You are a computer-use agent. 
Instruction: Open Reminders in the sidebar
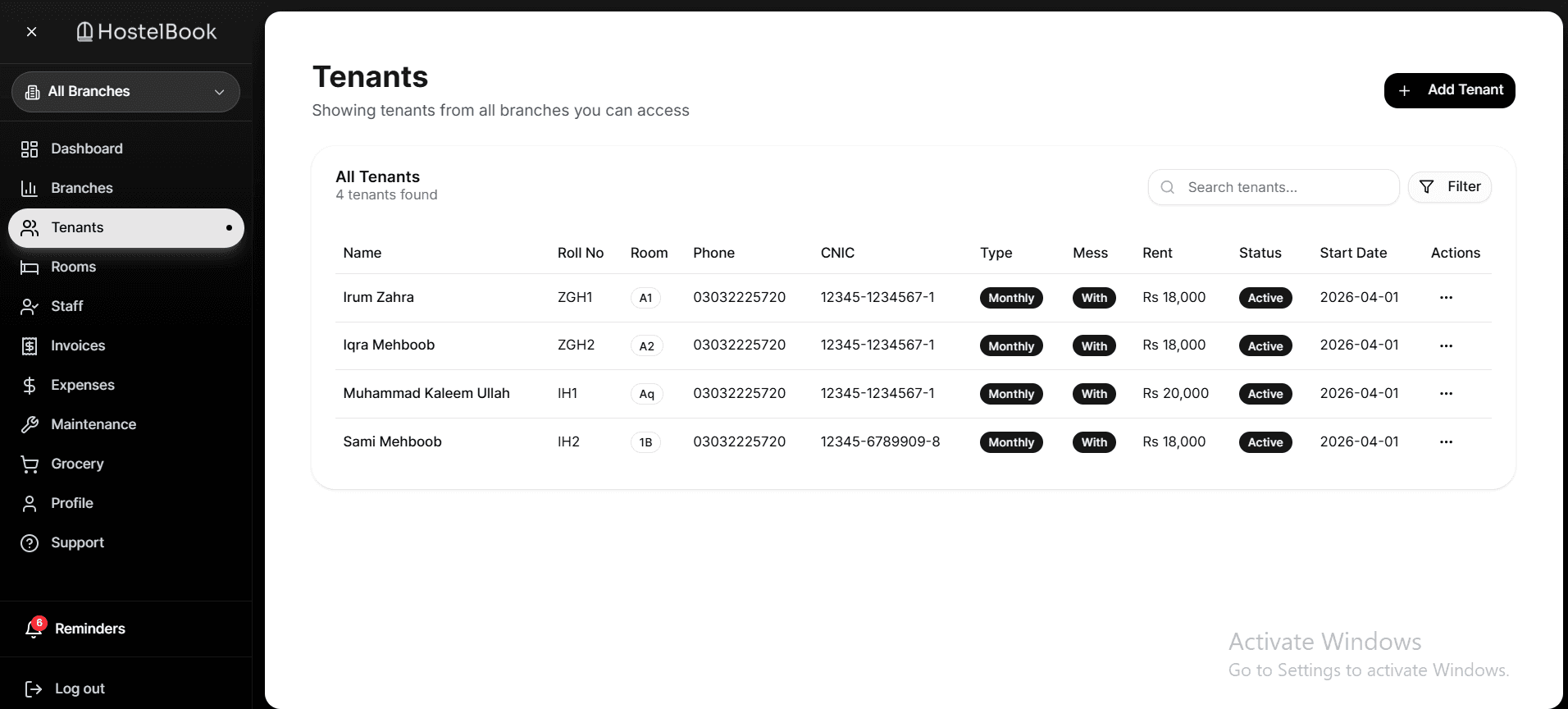click(90, 629)
